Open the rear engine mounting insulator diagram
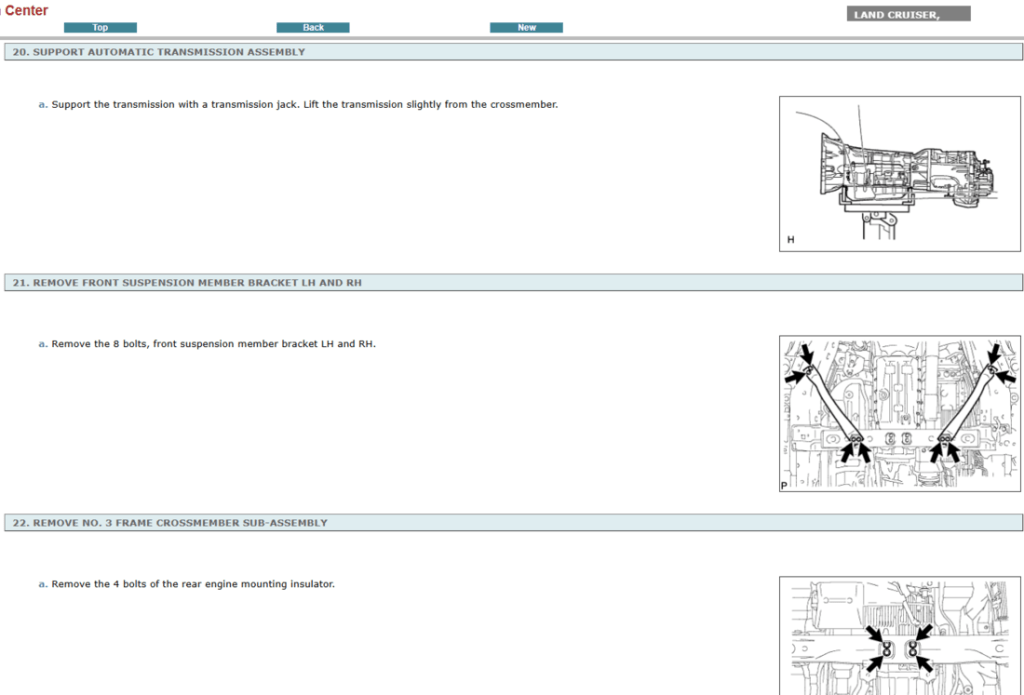Image resolution: width=1024 pixels, height=695 pixels. [x=900, y=635]
